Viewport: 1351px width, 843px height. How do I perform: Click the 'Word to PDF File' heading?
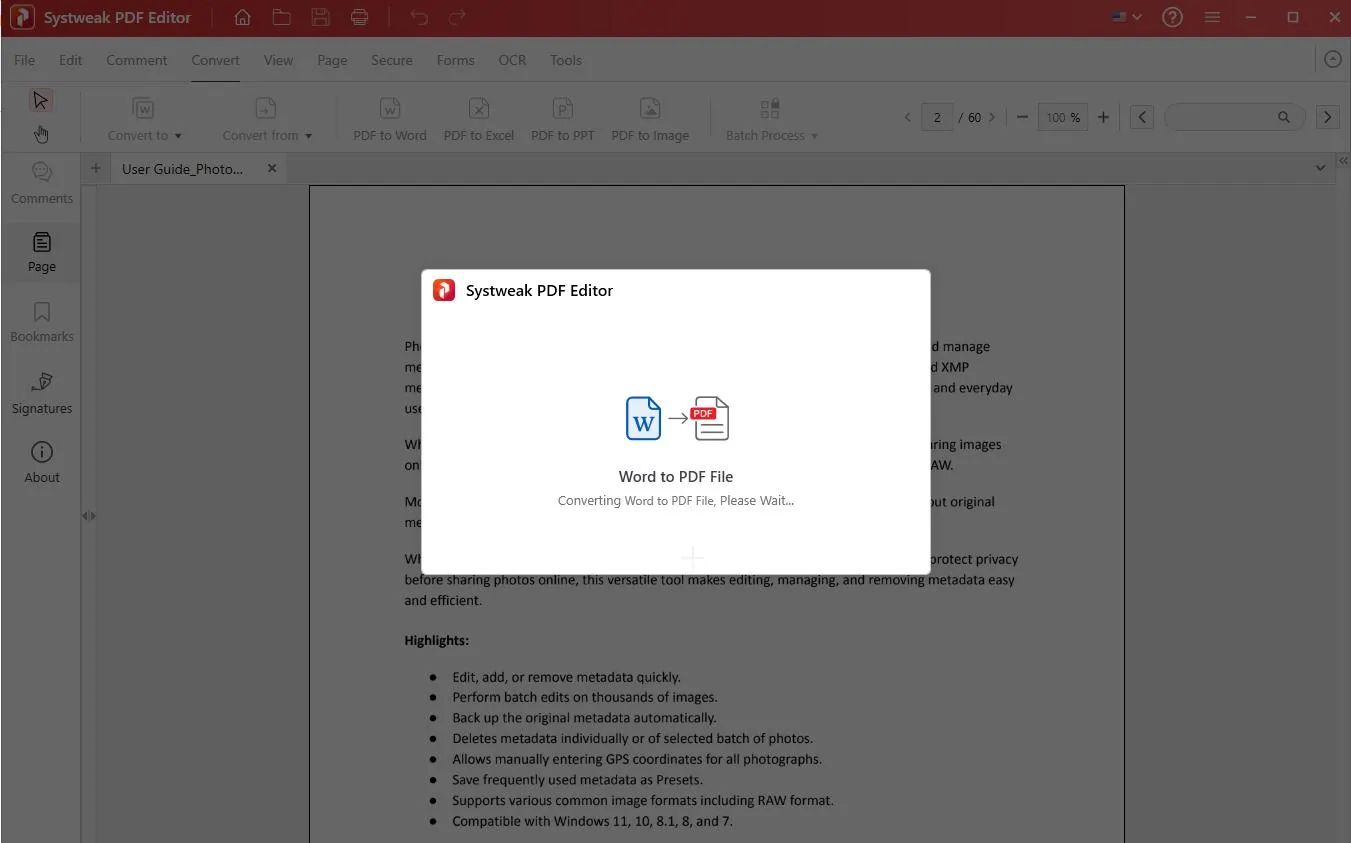pyautogui.click(x=676, y=477)
